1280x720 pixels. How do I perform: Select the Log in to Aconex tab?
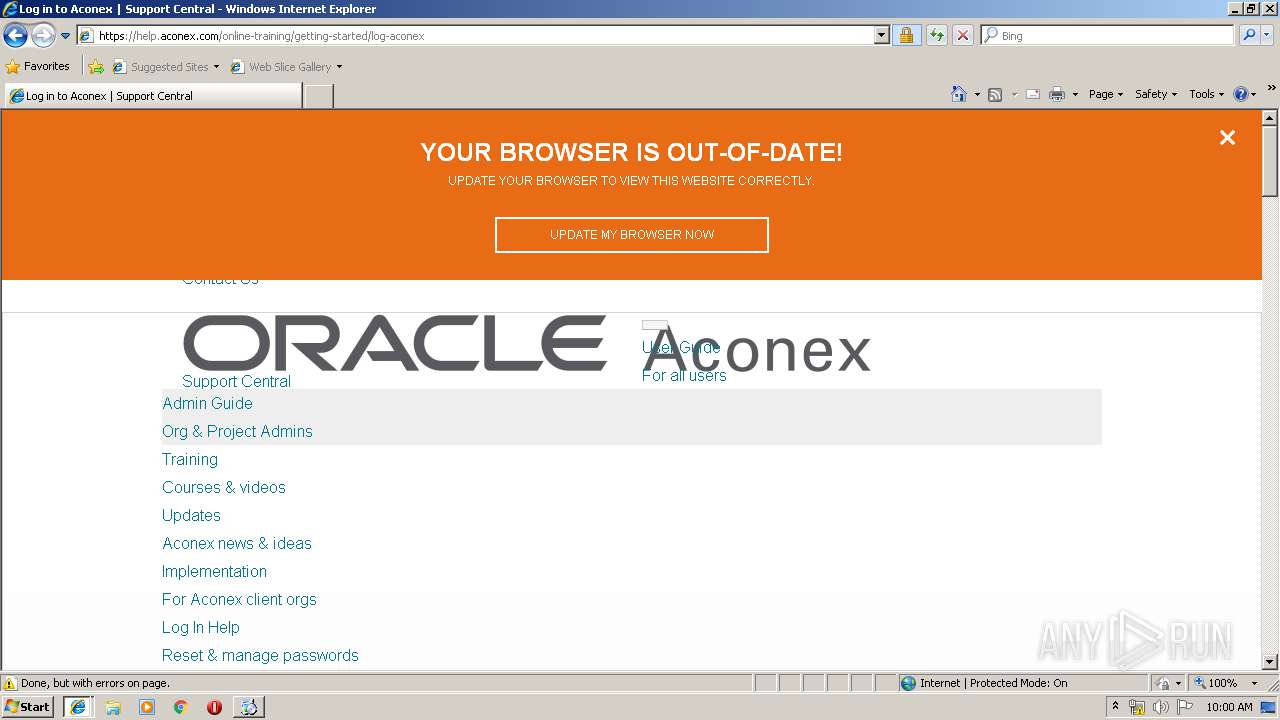point(153,96)
